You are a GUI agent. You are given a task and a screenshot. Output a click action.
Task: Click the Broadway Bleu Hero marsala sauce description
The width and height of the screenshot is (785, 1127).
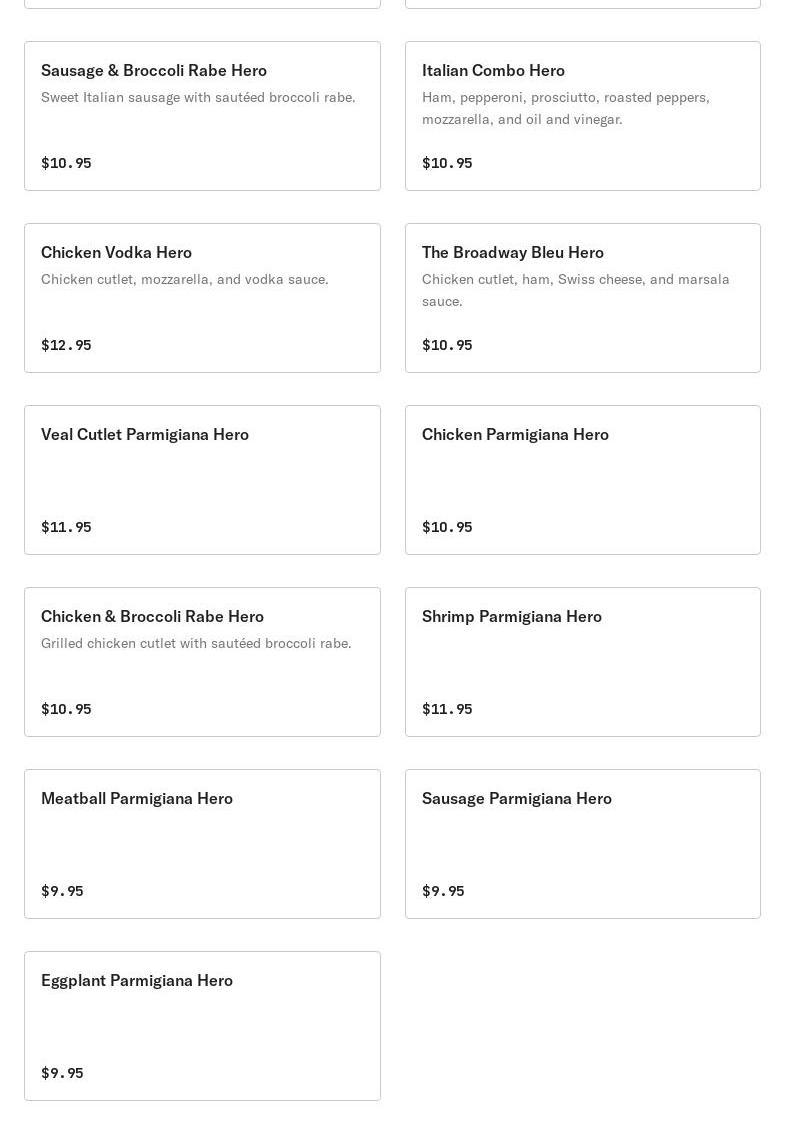click(x=575, y=290)
